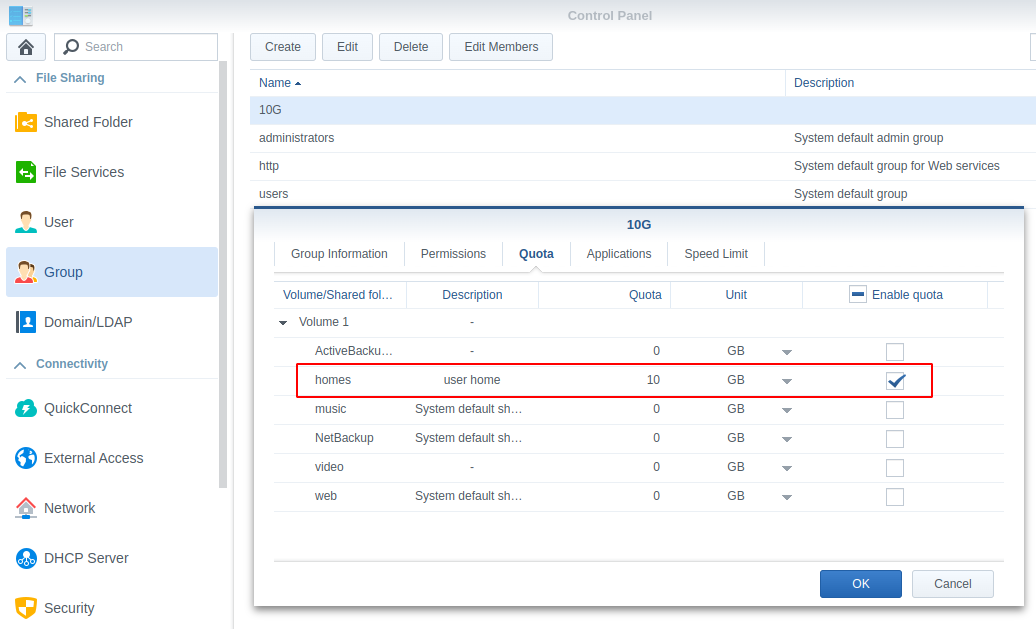Switch to the Permissions tab
Image resolution: width=1036 pixels, height=629 pixels.
click(x=453, y=254)
